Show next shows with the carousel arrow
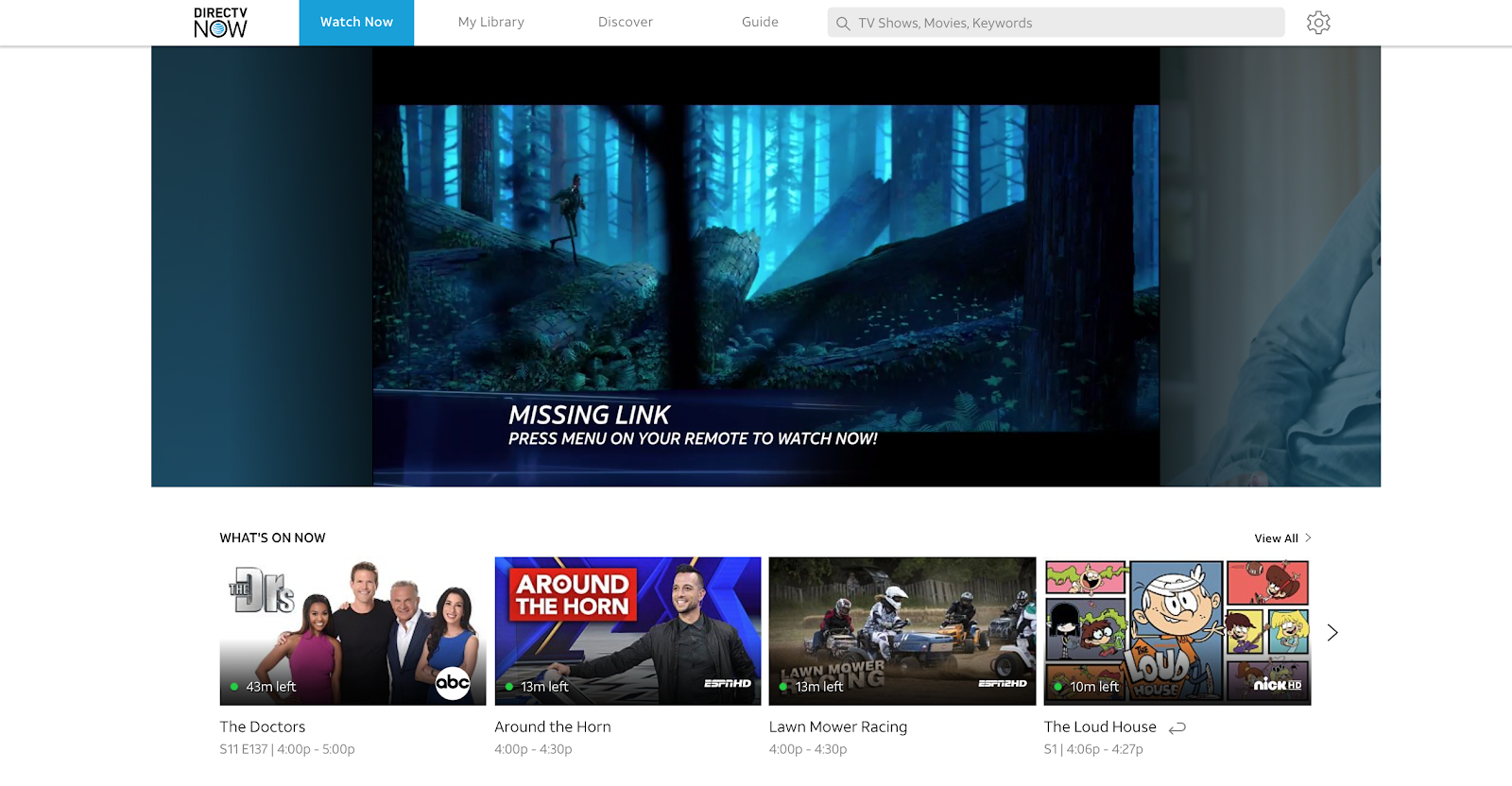Screen dimensions: 1512x786 point(1332,632)
